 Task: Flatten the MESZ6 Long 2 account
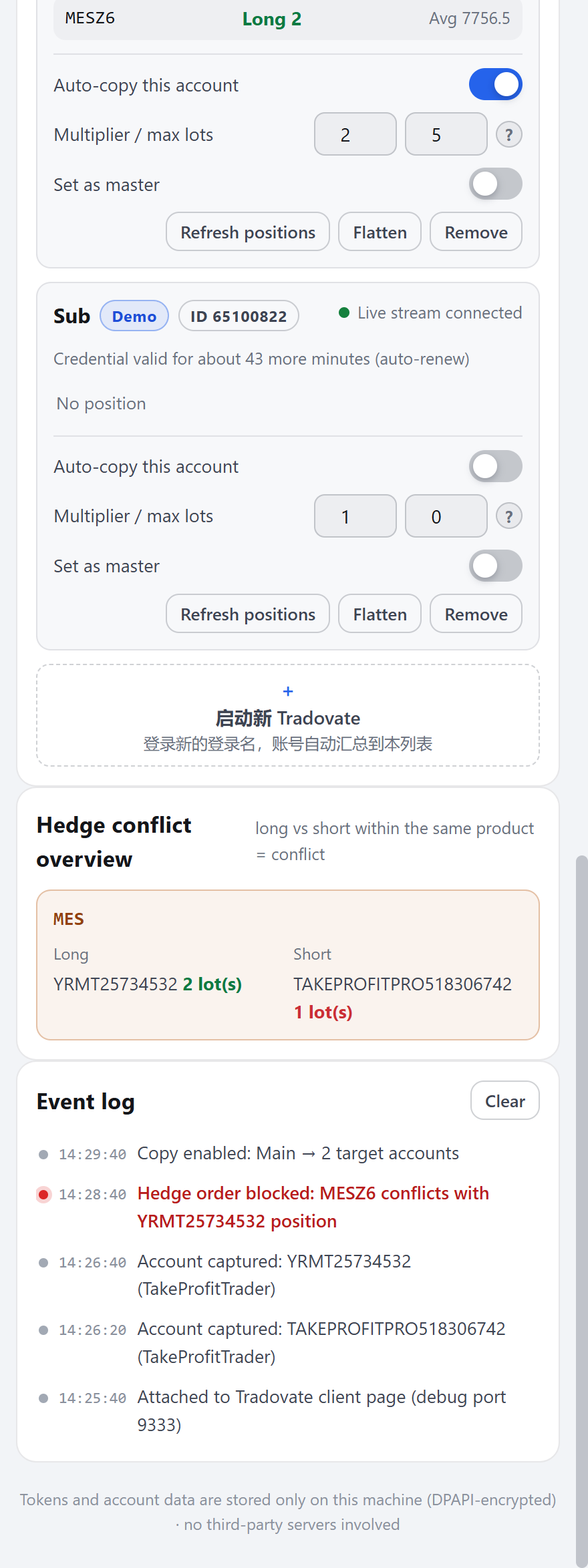[380, 232]
